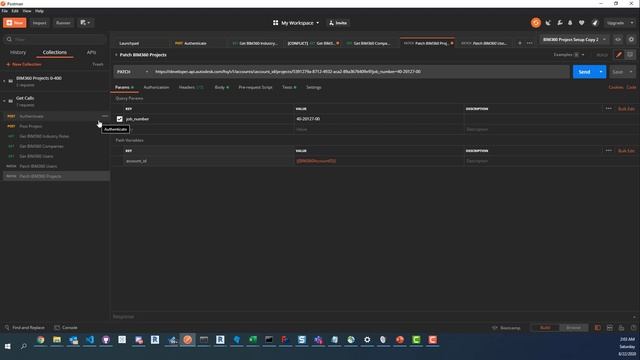Image resolution: width=640 pixels, height=360 pixels.
Task: Open the Console in status bar
Action: point(66,327)
